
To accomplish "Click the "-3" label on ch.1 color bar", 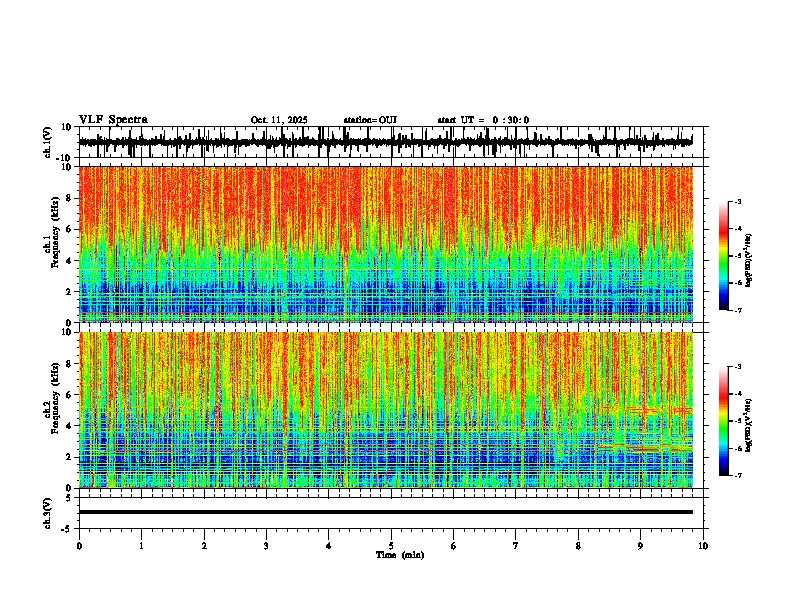I will tap(737, 202).
